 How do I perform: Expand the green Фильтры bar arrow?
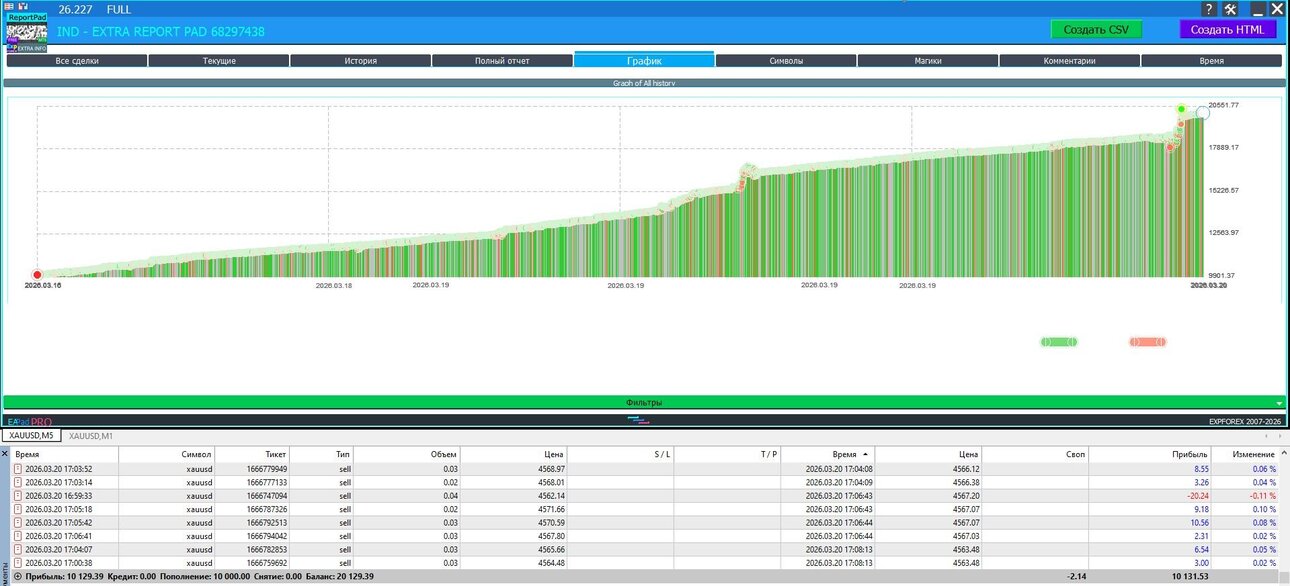pos(1279,403)
